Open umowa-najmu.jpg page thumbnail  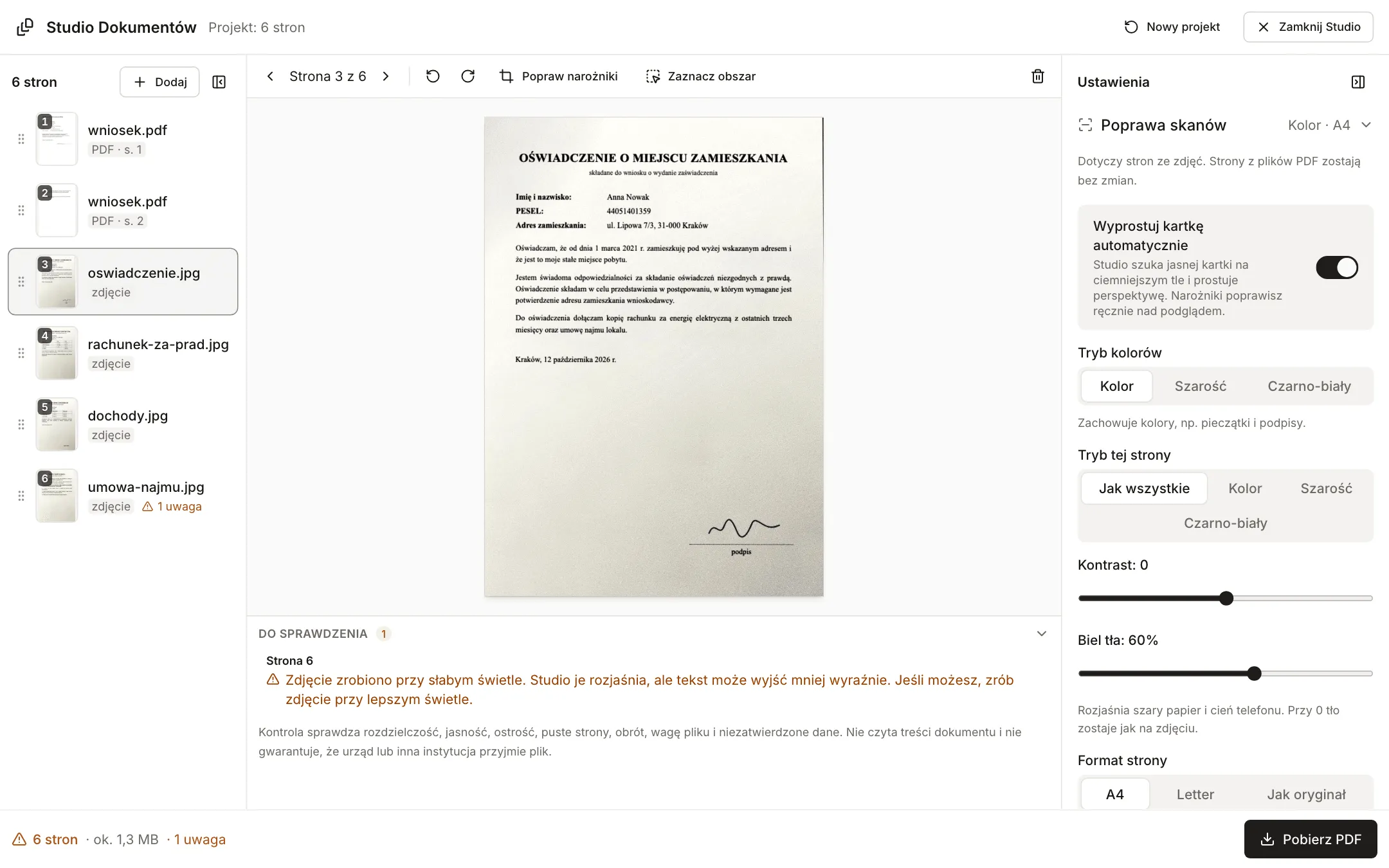pos(57,496)
